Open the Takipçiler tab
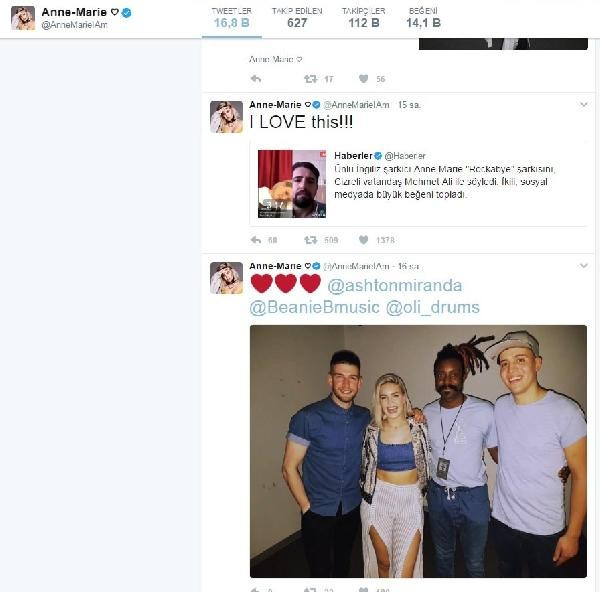 coord(364,18)
